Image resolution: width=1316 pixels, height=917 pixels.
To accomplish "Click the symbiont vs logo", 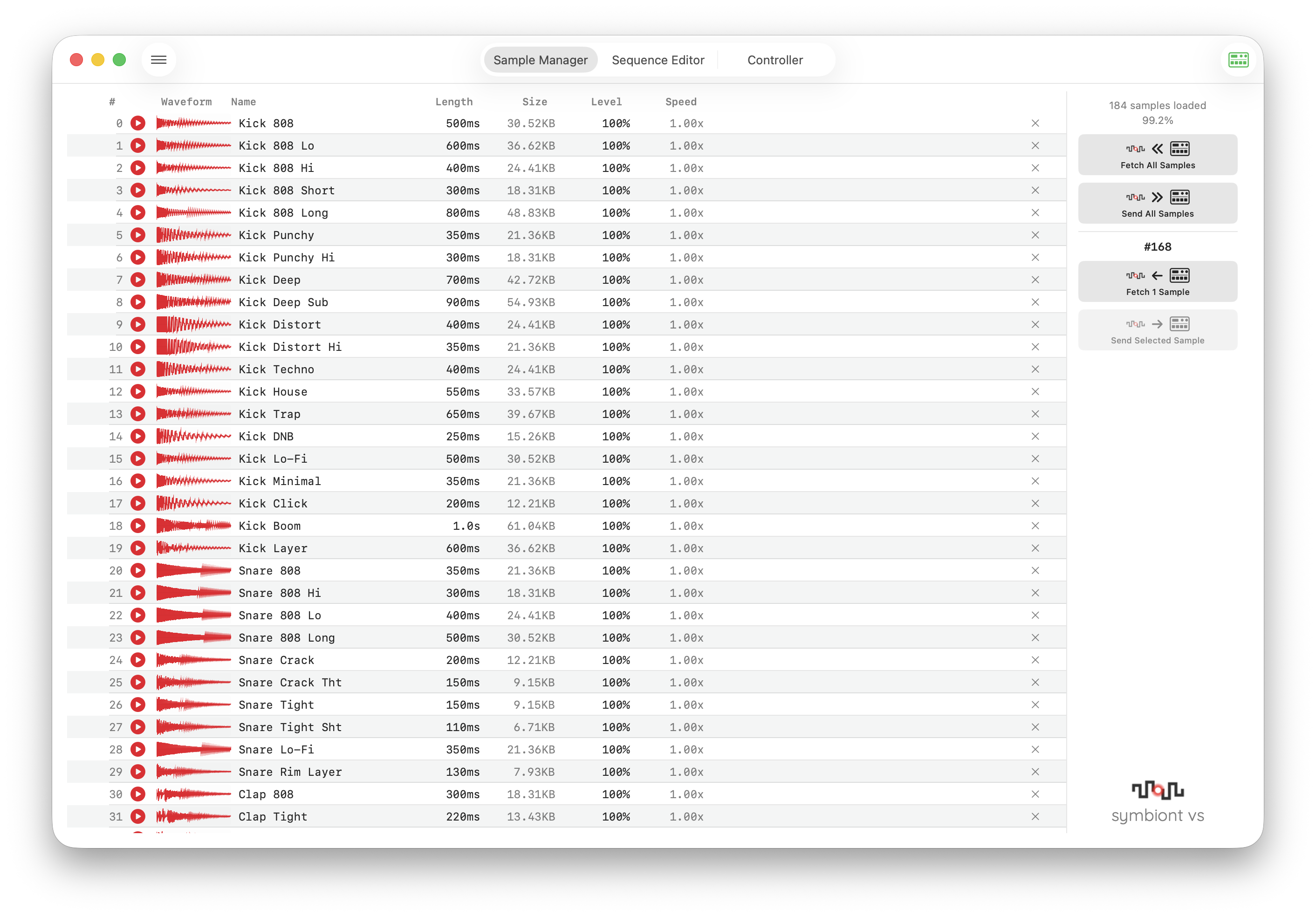I will click(1157, 802).
